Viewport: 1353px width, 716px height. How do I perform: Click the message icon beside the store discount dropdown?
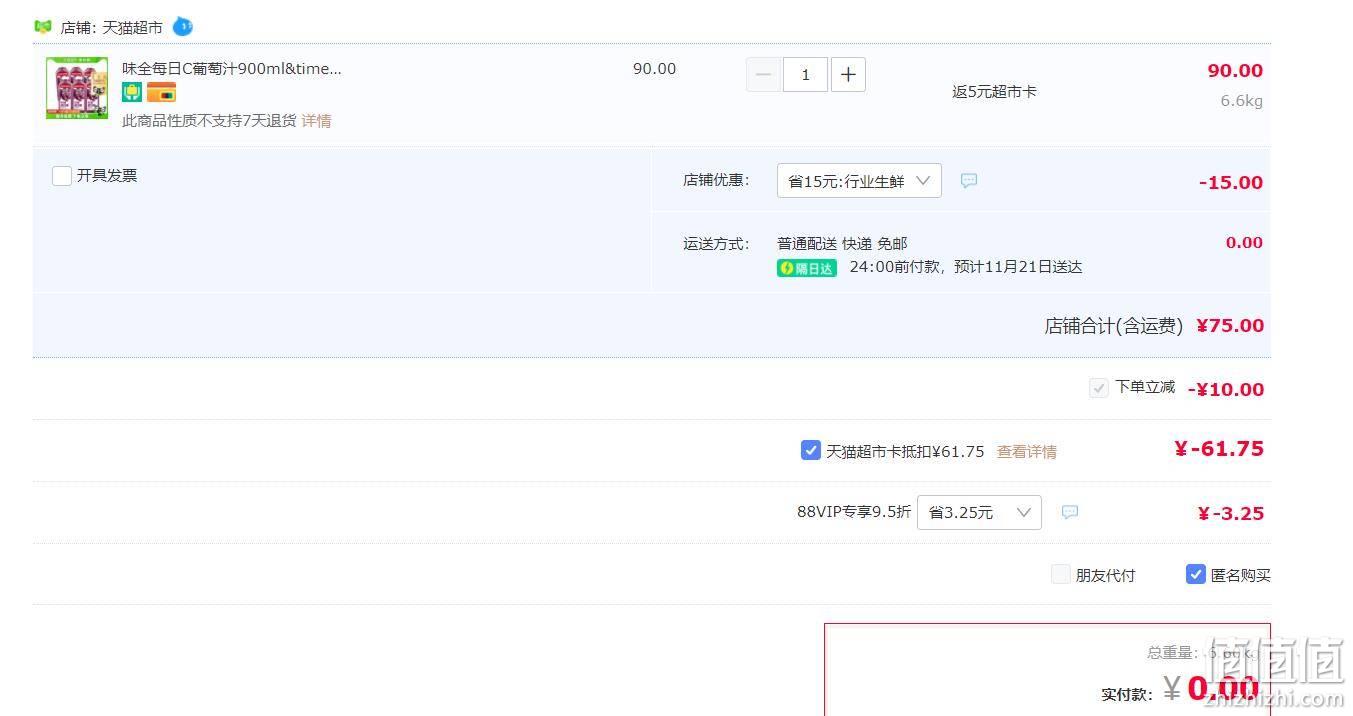click(x=969, y=181)
